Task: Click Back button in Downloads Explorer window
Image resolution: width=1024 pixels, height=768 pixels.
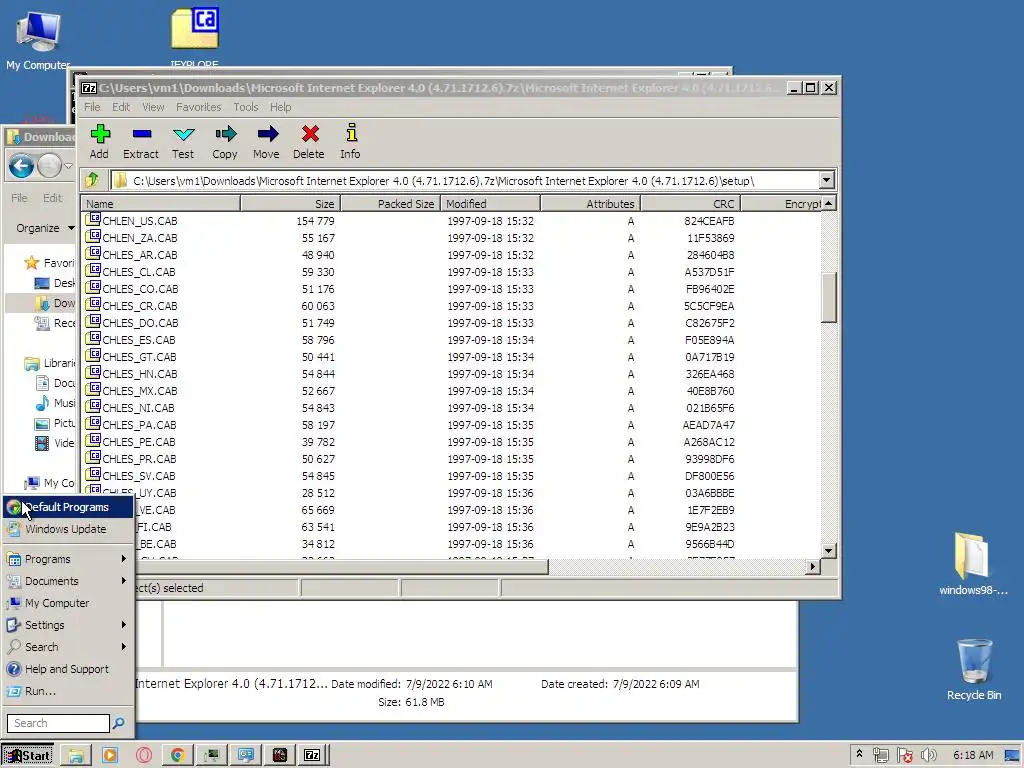Action: pyautogui.click(x=22, y=166)
